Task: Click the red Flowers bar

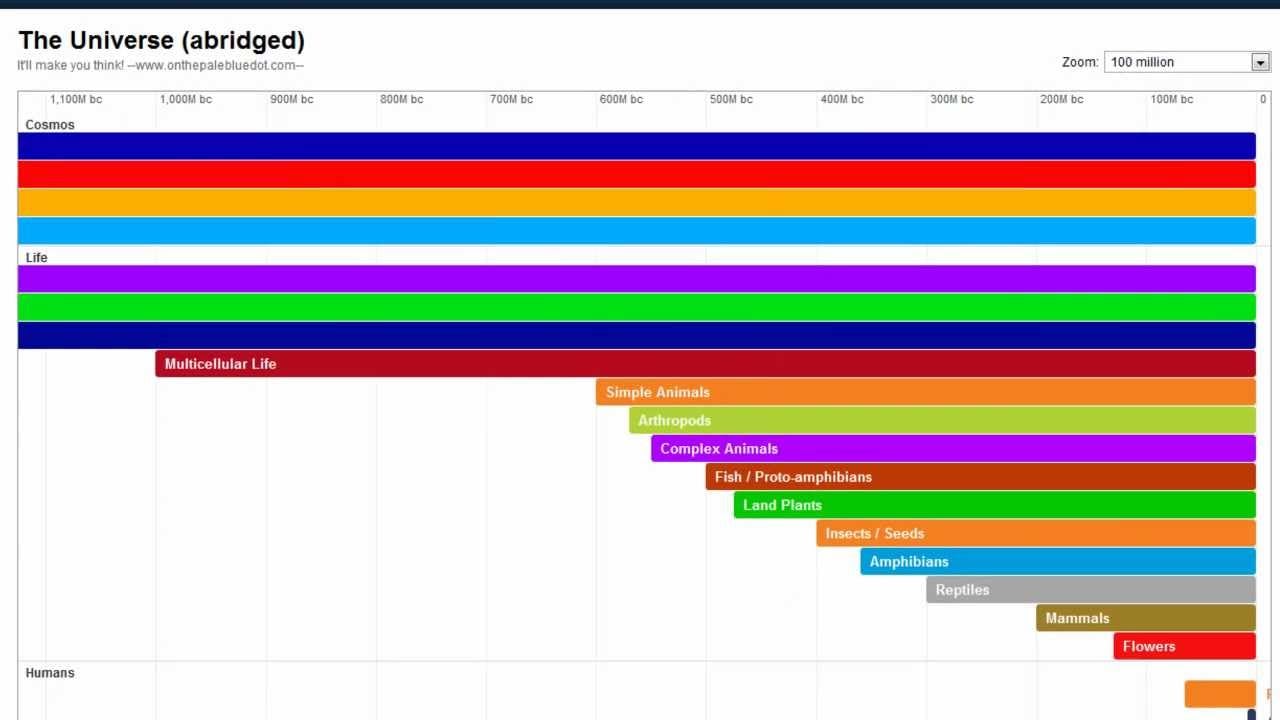Action: tap(1184, 646)
